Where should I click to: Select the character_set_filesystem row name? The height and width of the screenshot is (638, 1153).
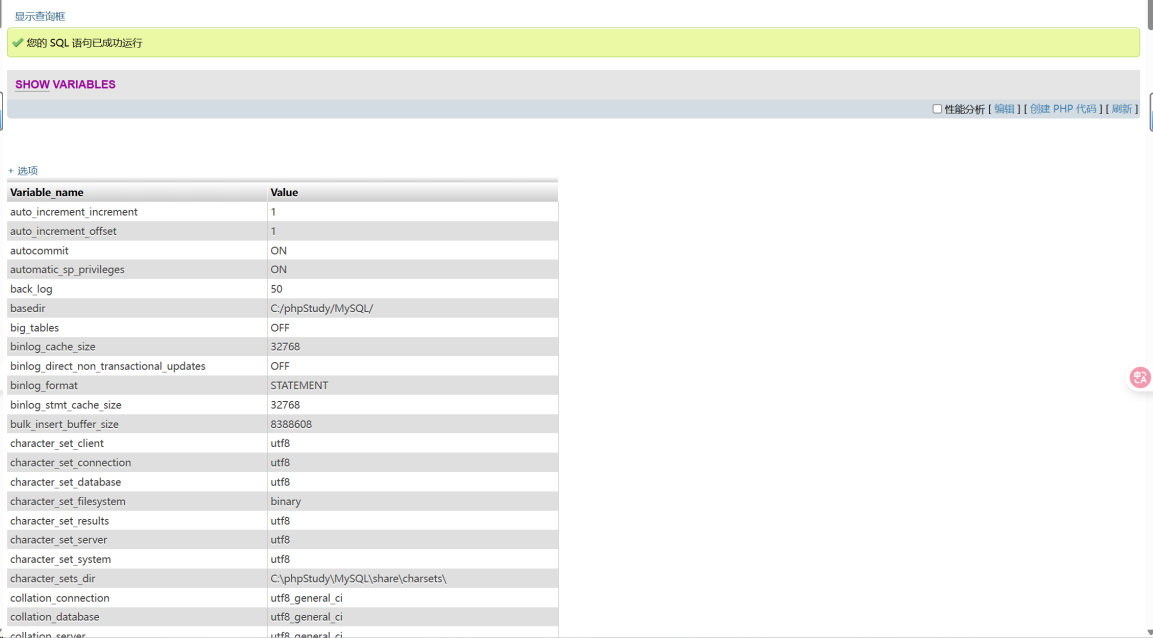68,501
